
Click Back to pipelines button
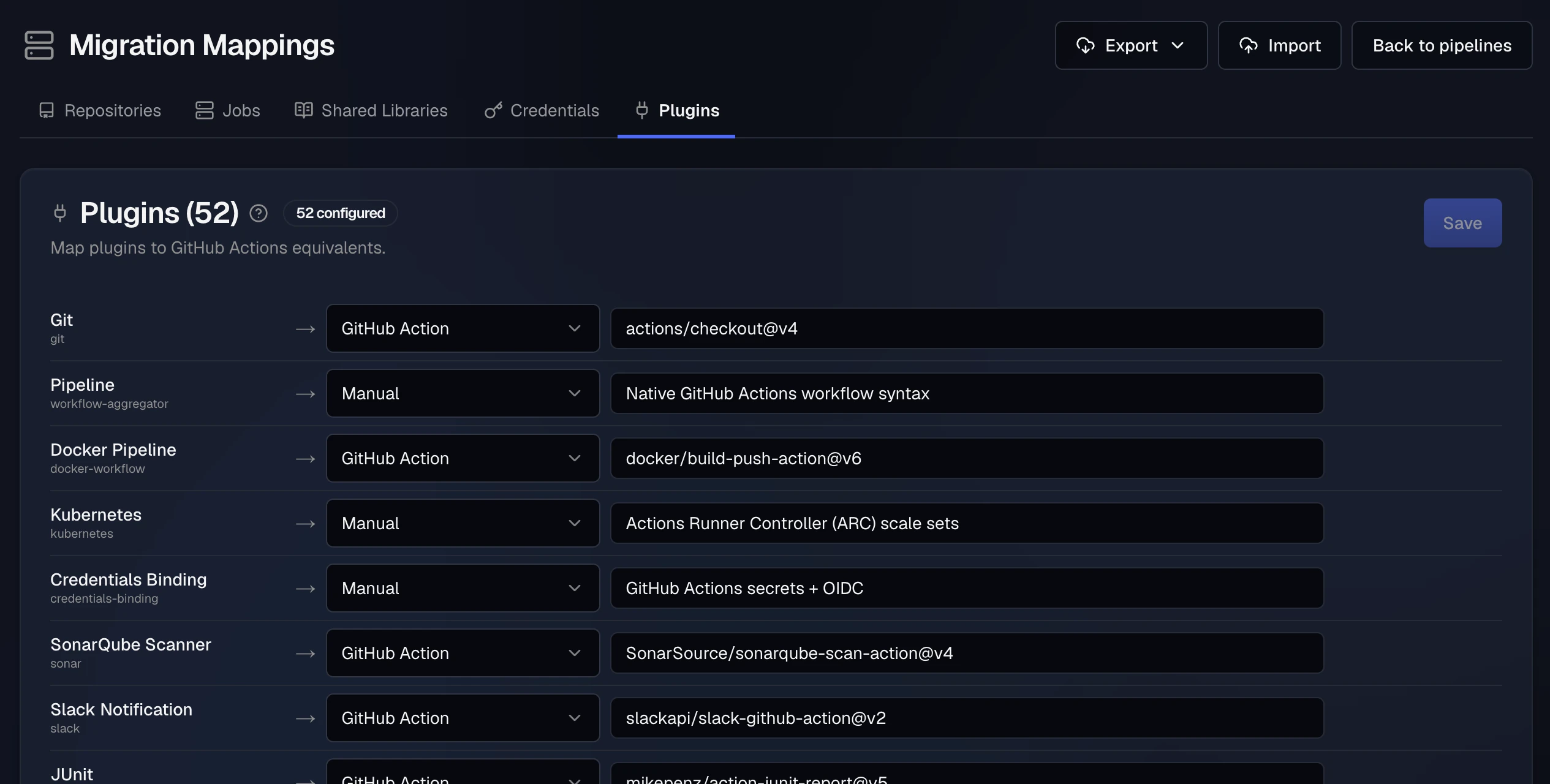coord(1442,45)
